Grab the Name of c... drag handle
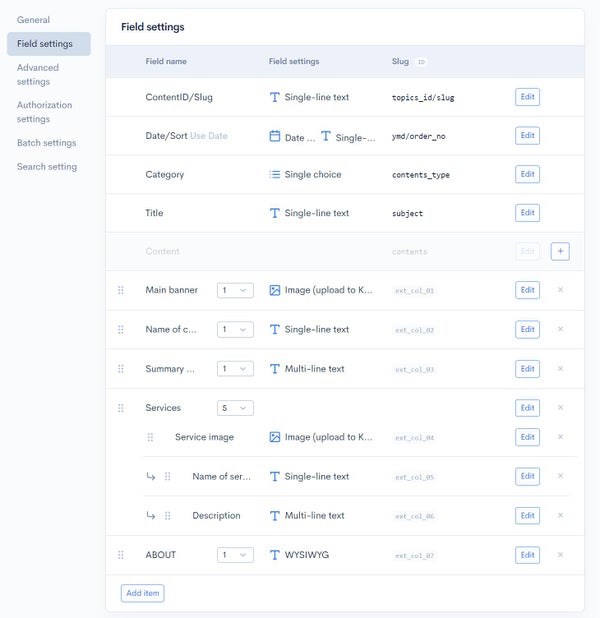 (x=121, y=329)
